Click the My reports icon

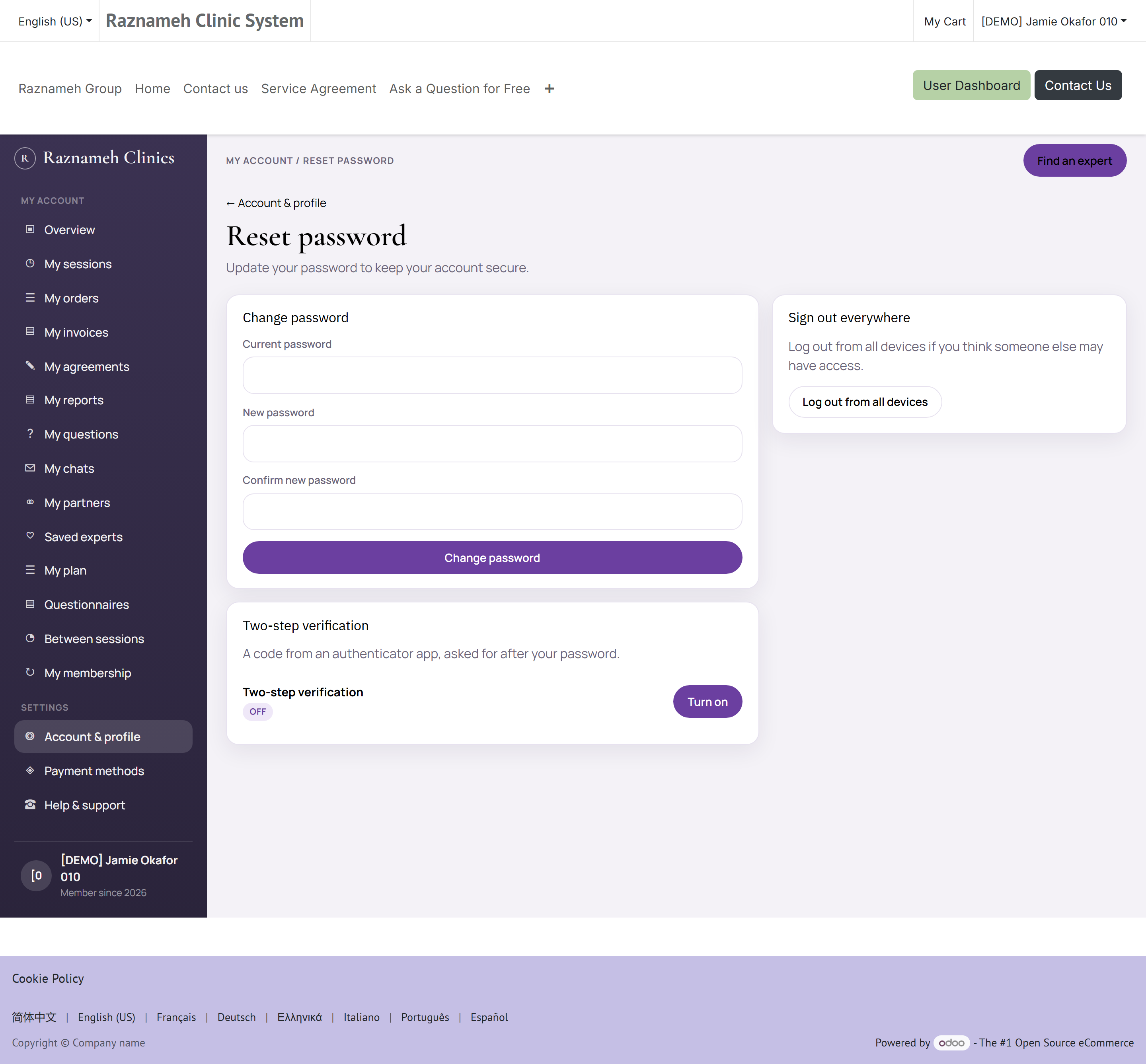(x=30, y=399)
